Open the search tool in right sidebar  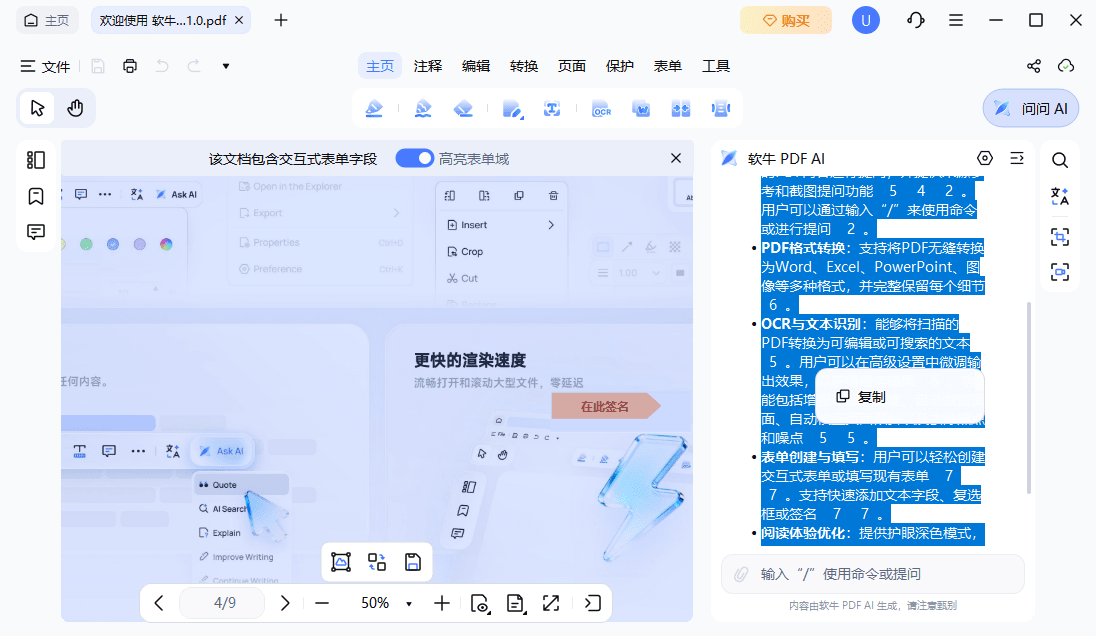1060,160
